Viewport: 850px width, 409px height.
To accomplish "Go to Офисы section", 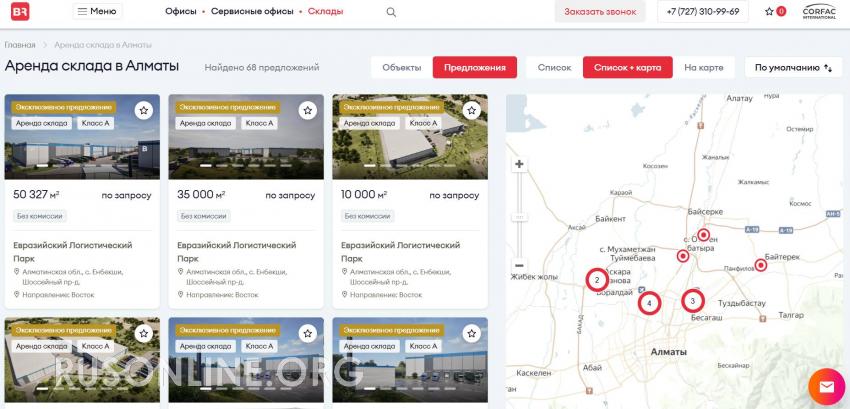I will 181,11.
